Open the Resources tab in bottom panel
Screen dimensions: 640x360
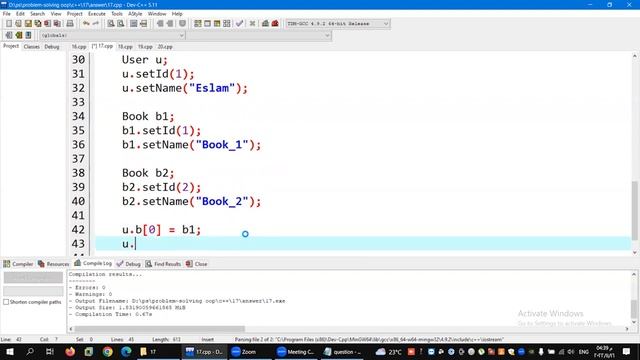click(x=53, y=264)
